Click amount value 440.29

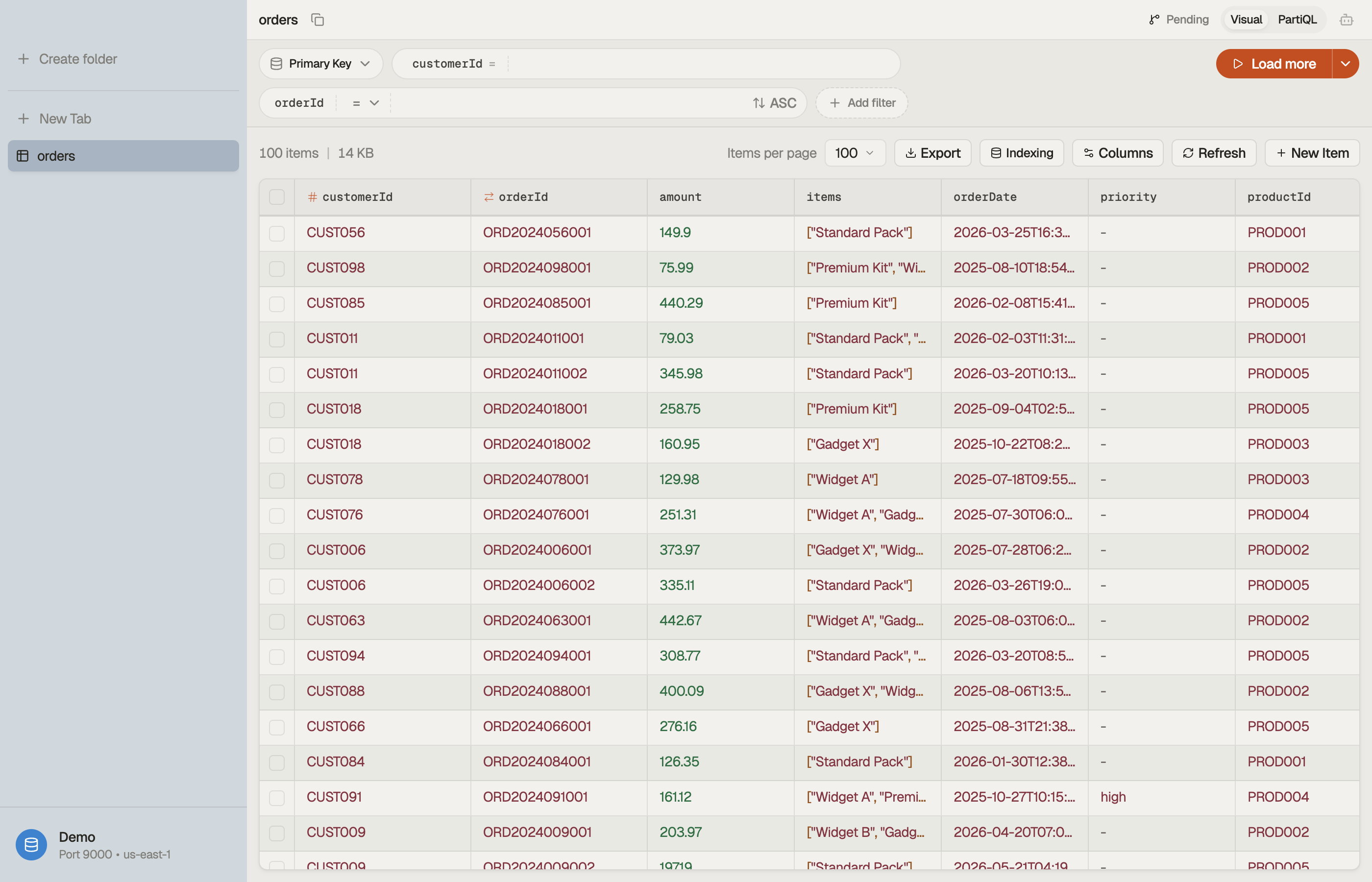[681, 303]
